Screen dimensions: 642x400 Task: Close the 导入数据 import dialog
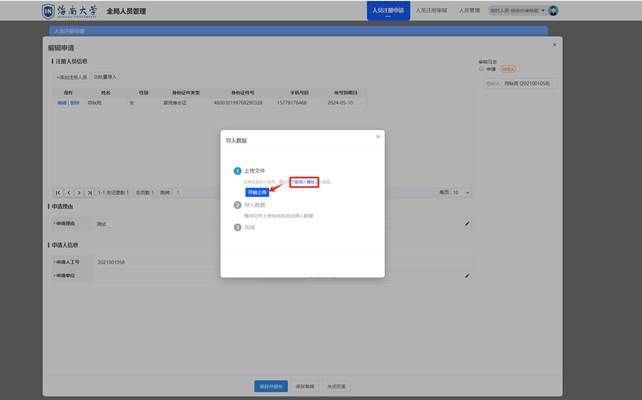(378, 136)
